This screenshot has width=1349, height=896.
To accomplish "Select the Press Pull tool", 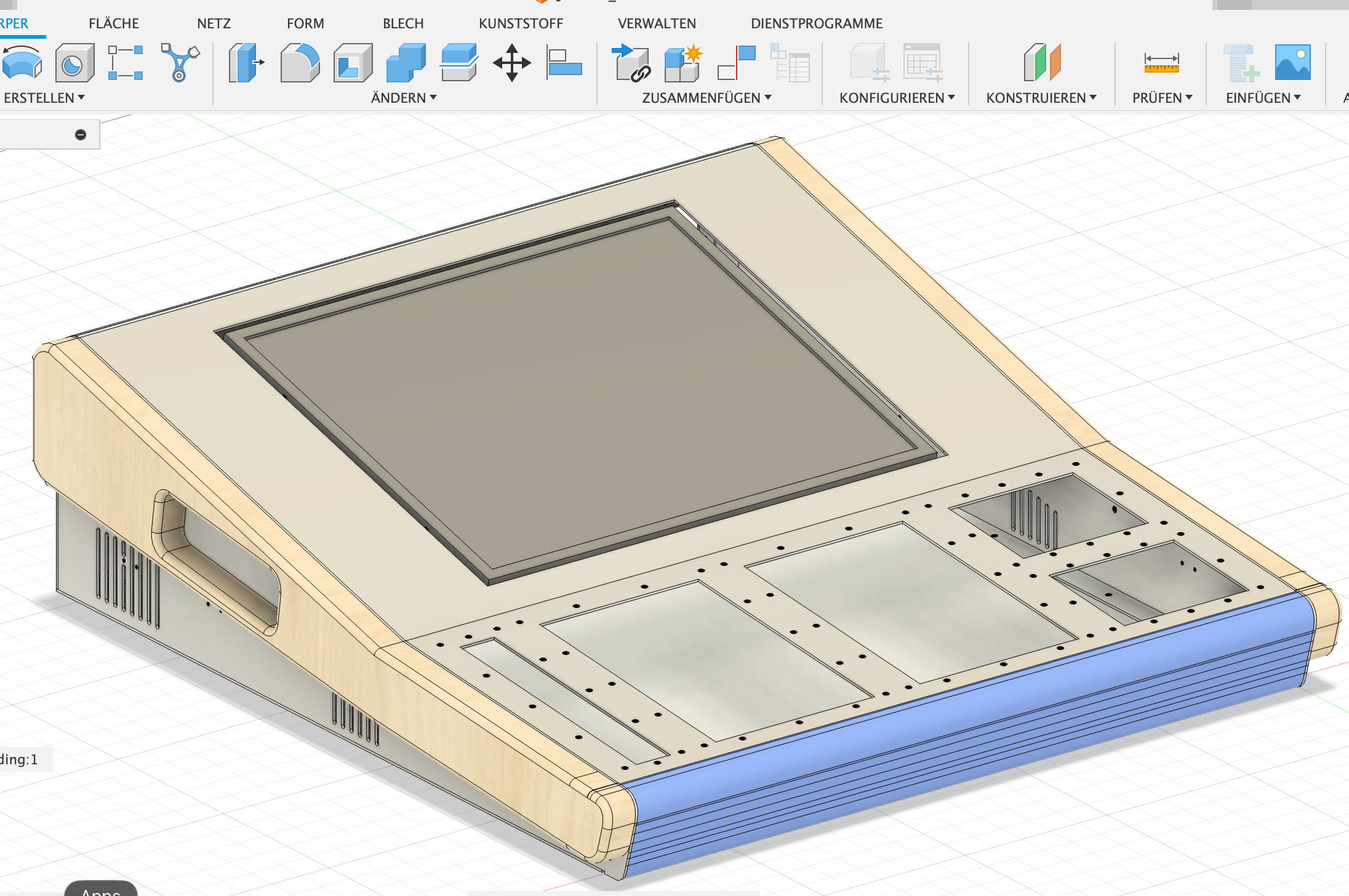I will 246,62.
